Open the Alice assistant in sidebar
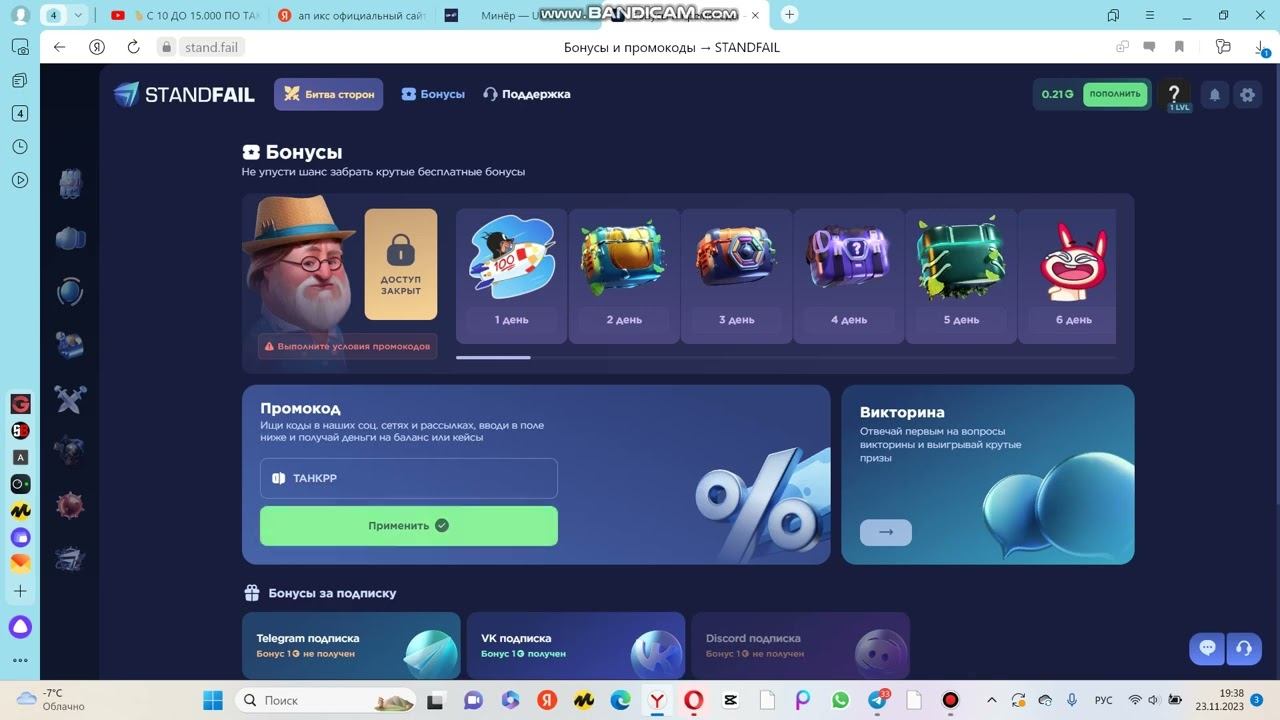The height and width of the screenshot is (720, 1280). 20,627
